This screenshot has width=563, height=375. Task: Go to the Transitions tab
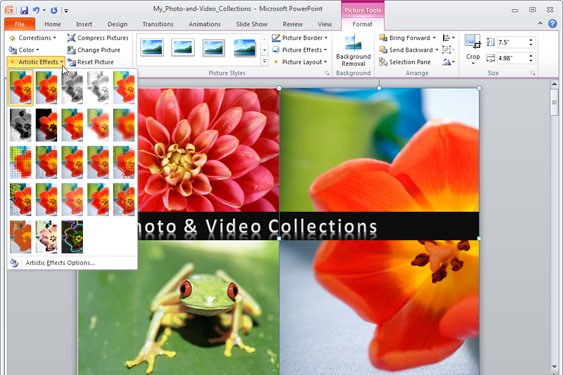158,24
